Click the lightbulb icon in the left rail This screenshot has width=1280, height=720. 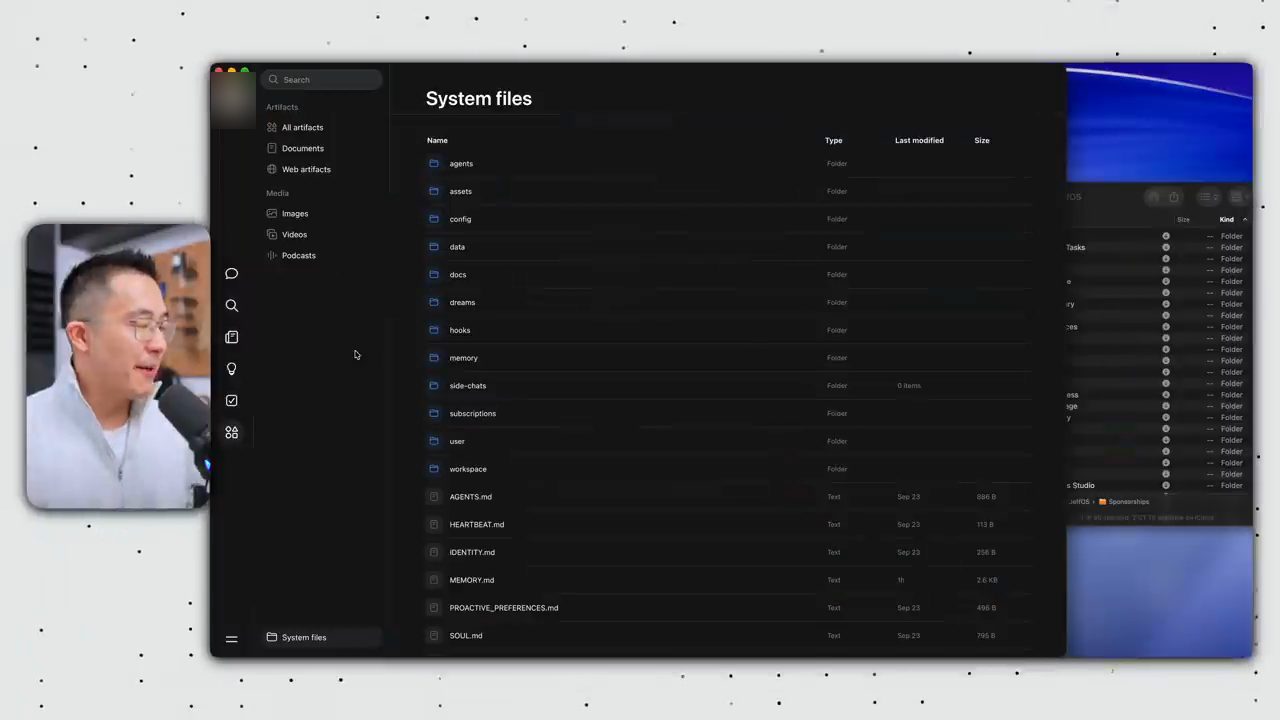[x=232, y=369]
